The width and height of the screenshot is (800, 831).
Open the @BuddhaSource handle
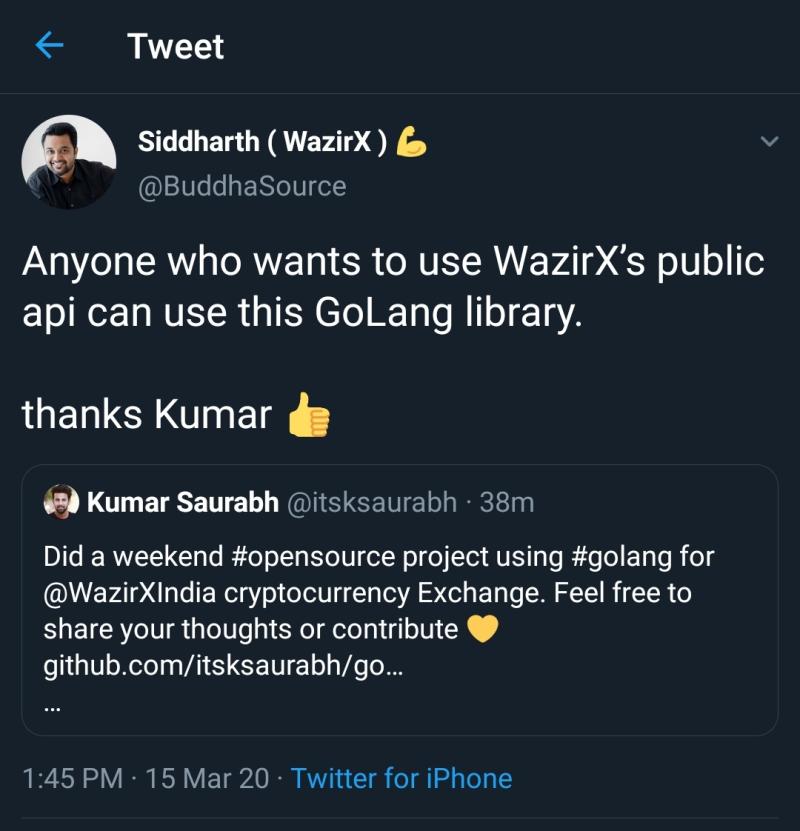242,186
